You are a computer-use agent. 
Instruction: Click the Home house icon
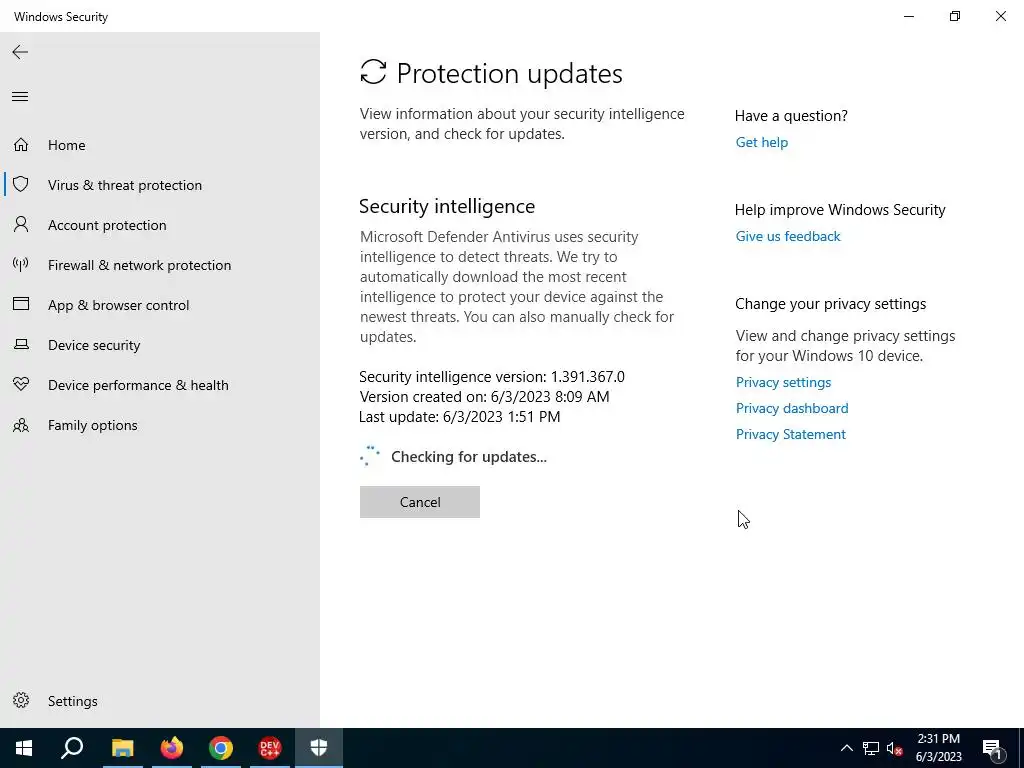point(21,144)
